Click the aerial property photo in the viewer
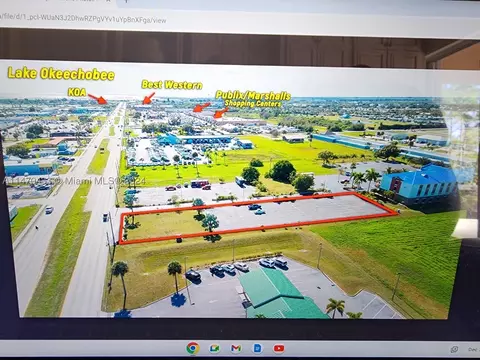The image size is (480, 360). pyautogui.click(x=233, y=190)
